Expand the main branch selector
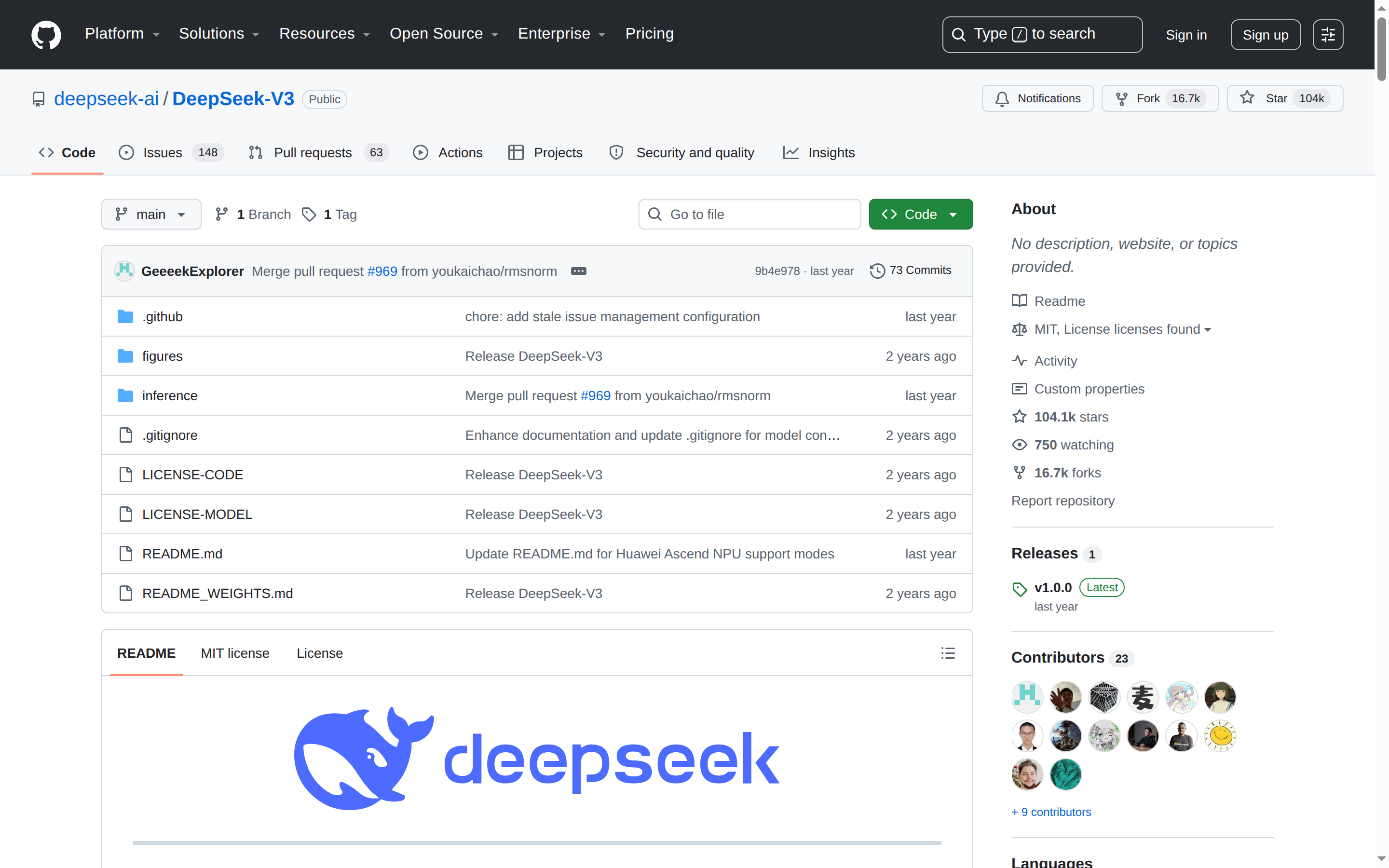 coord(151,214)
